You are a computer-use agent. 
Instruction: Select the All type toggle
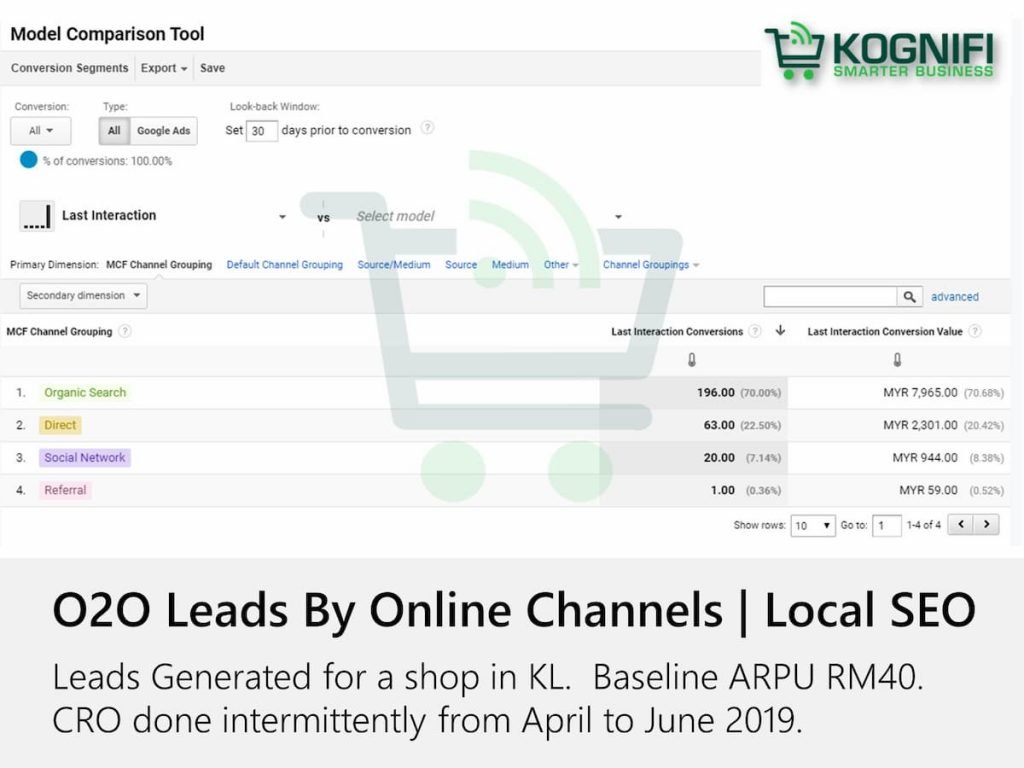(x=114, y=131)
